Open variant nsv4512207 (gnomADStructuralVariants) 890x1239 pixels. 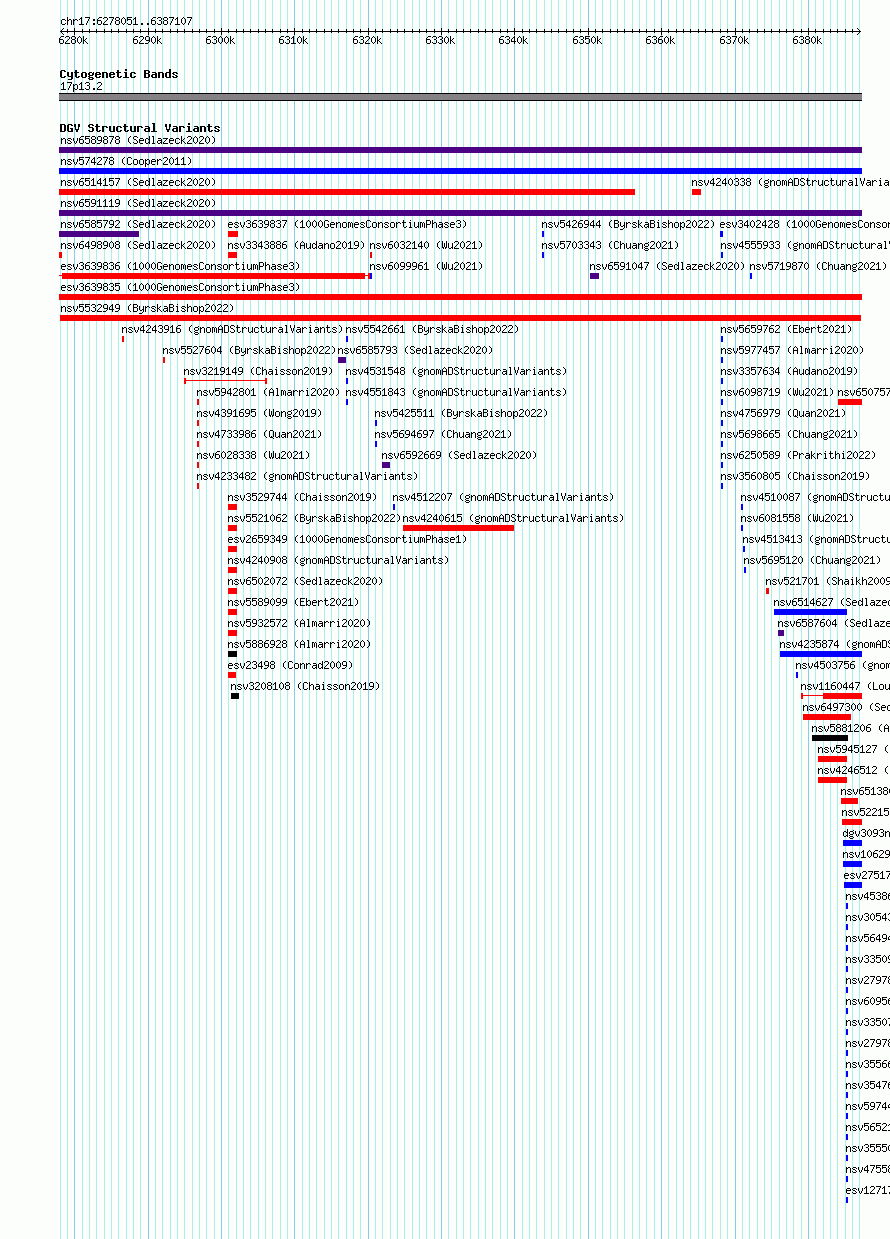tap(503, 497)
